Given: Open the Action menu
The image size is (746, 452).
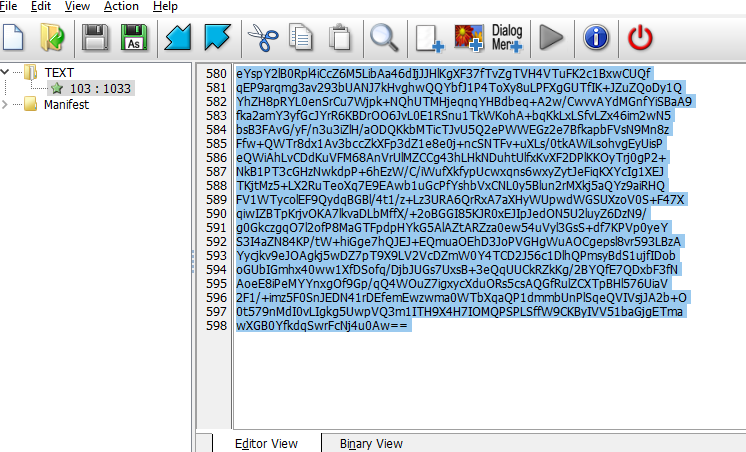Looking at the screenshot, I should pos(121,6).
